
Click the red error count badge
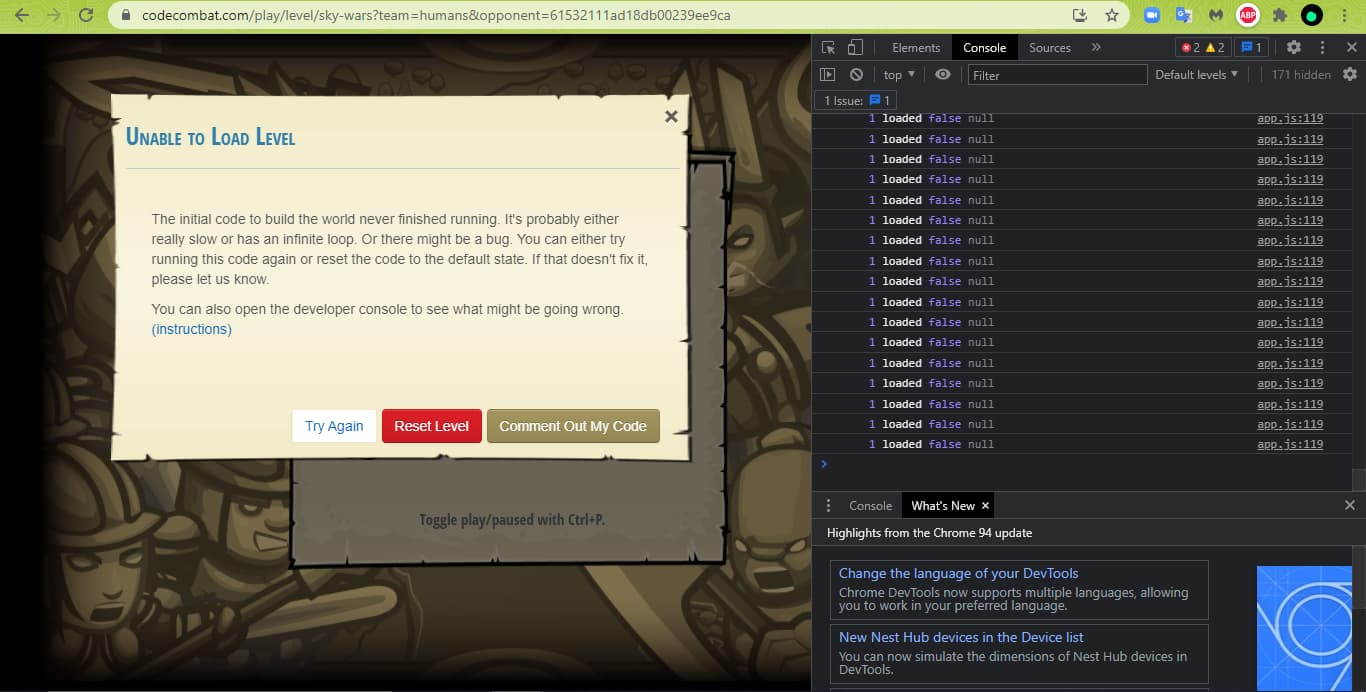1190,47
